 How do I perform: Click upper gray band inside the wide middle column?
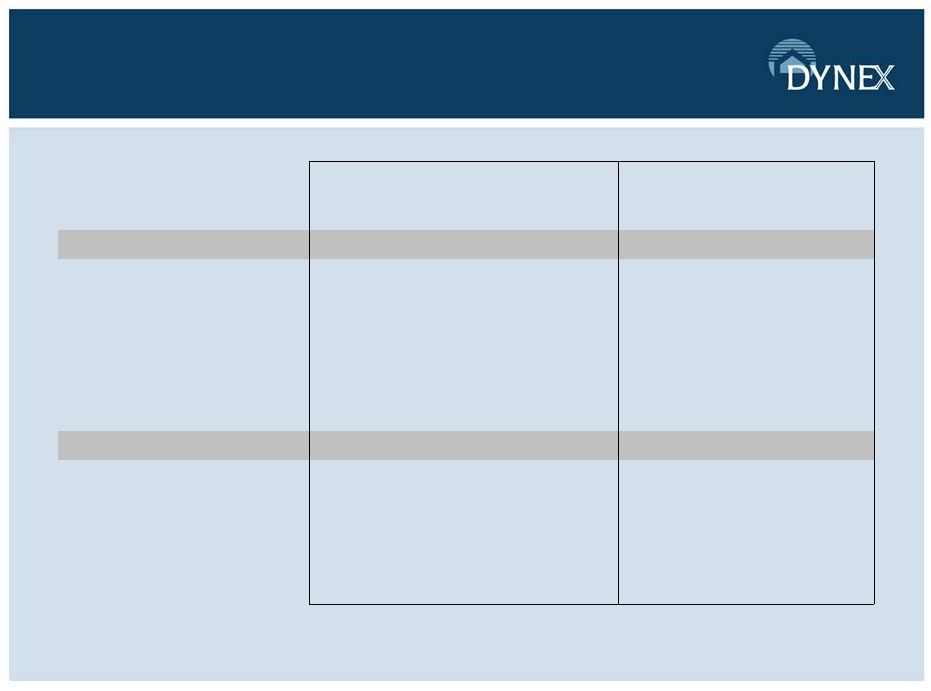[464, 245]
